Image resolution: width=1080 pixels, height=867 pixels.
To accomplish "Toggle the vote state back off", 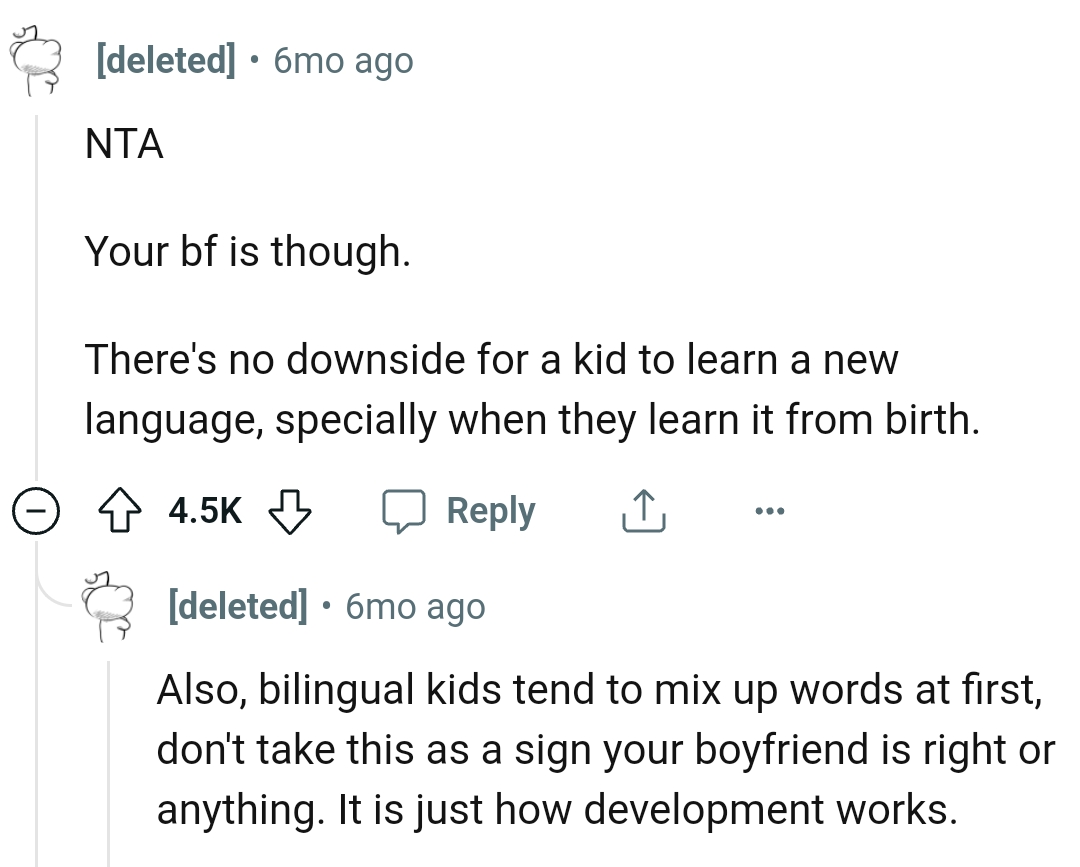I will tap(120, 510).
